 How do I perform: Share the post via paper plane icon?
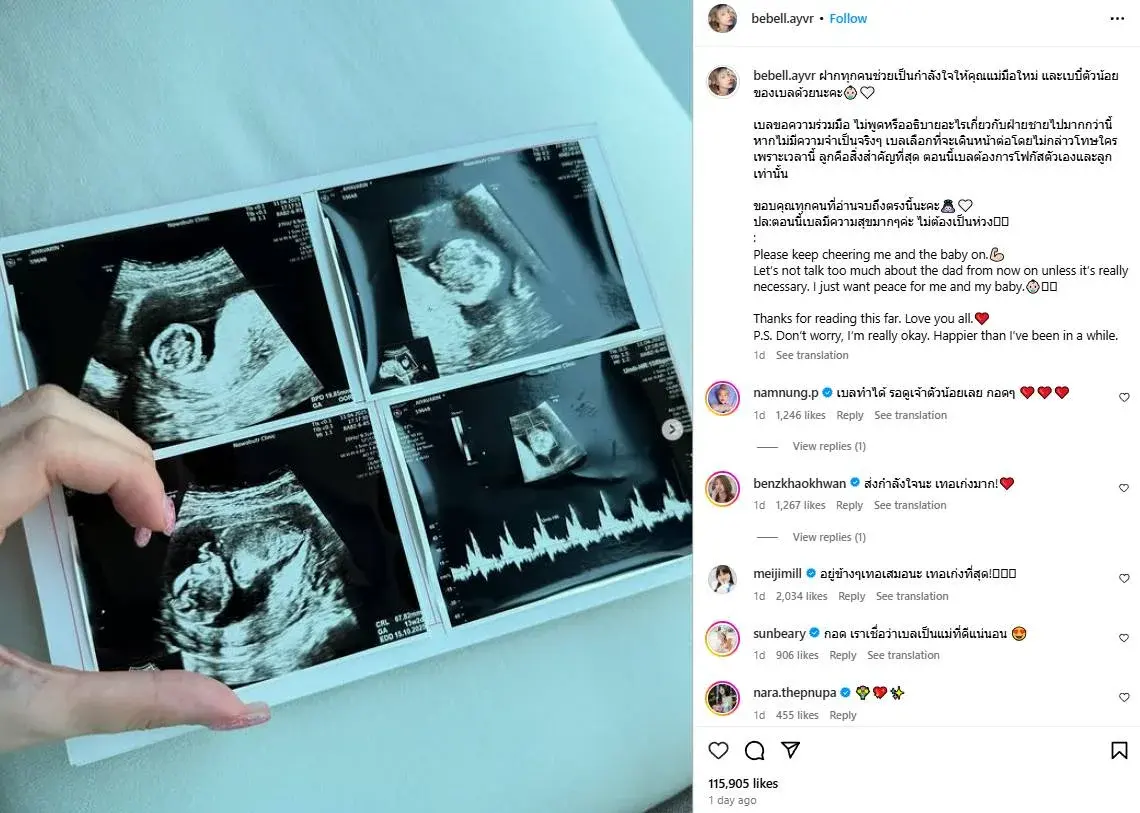click(790, 750)
